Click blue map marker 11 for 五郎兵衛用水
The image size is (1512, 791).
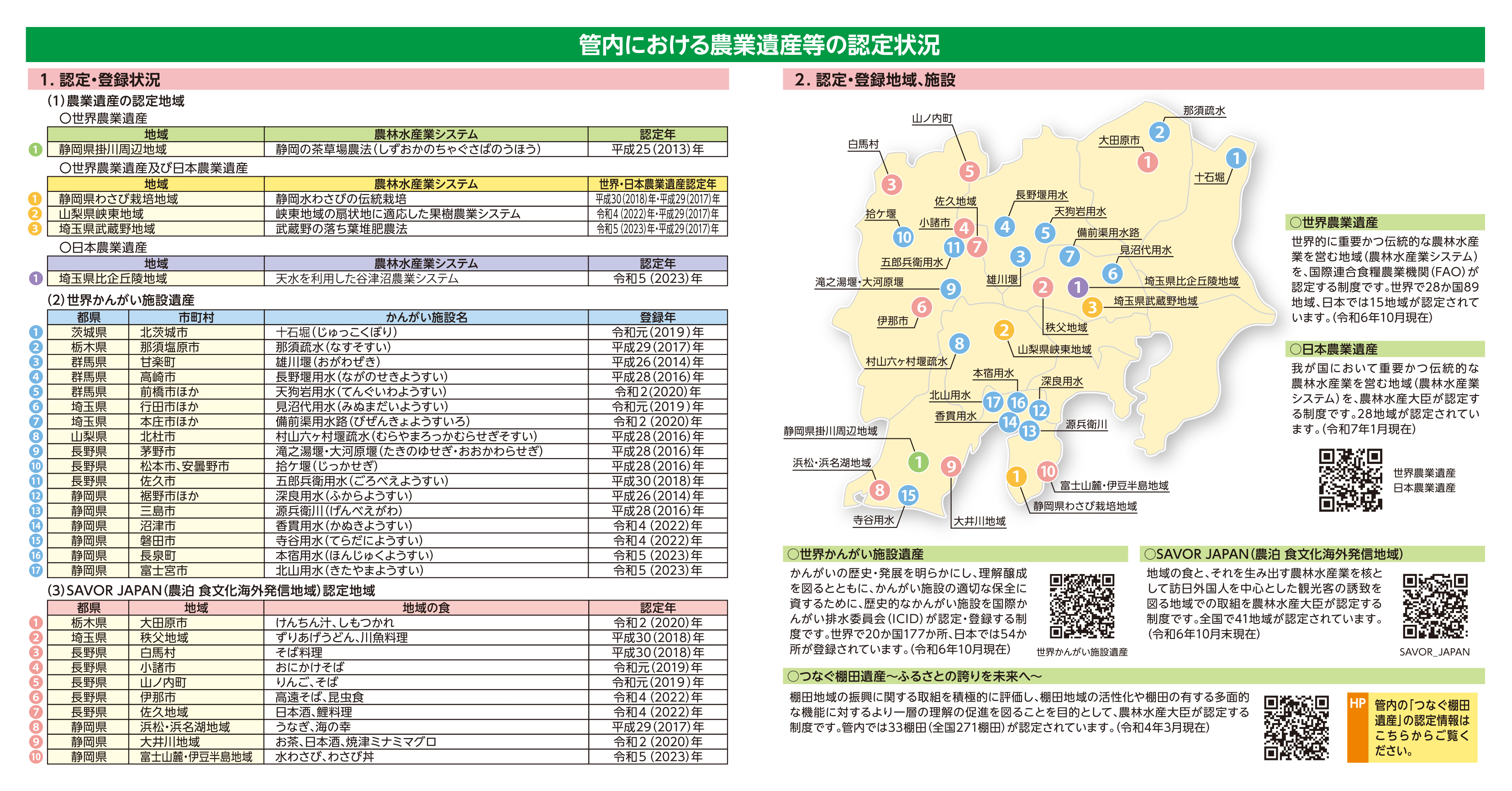(954, 248)
